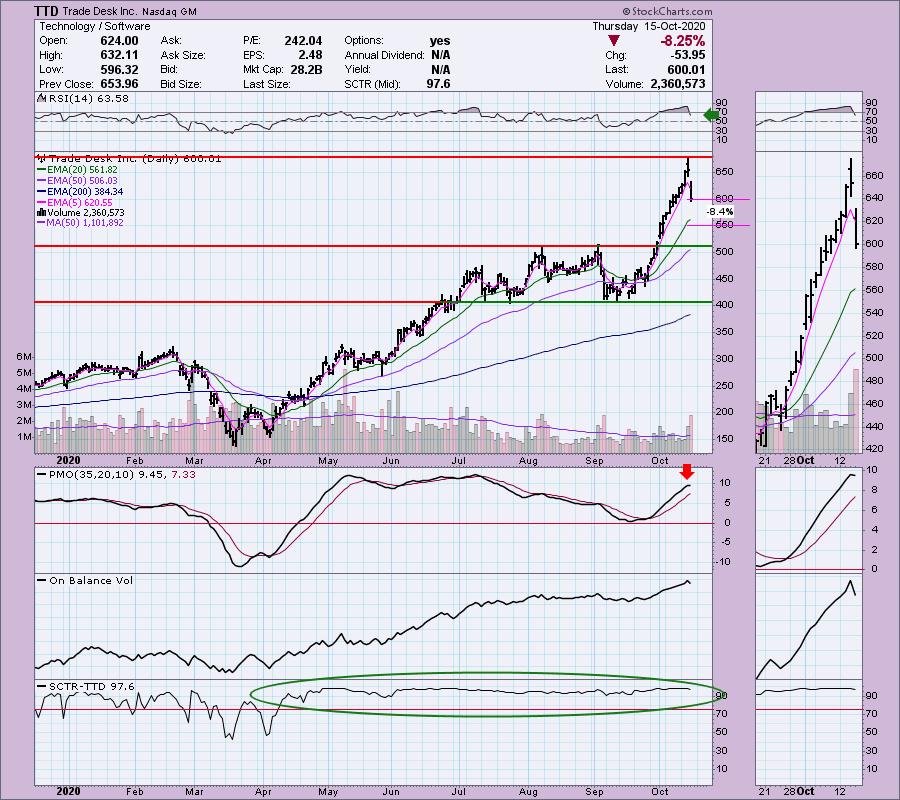Click the N/A value in the Yield row
The width and height of the screenshot is (900, 800).
pos(440,69)
